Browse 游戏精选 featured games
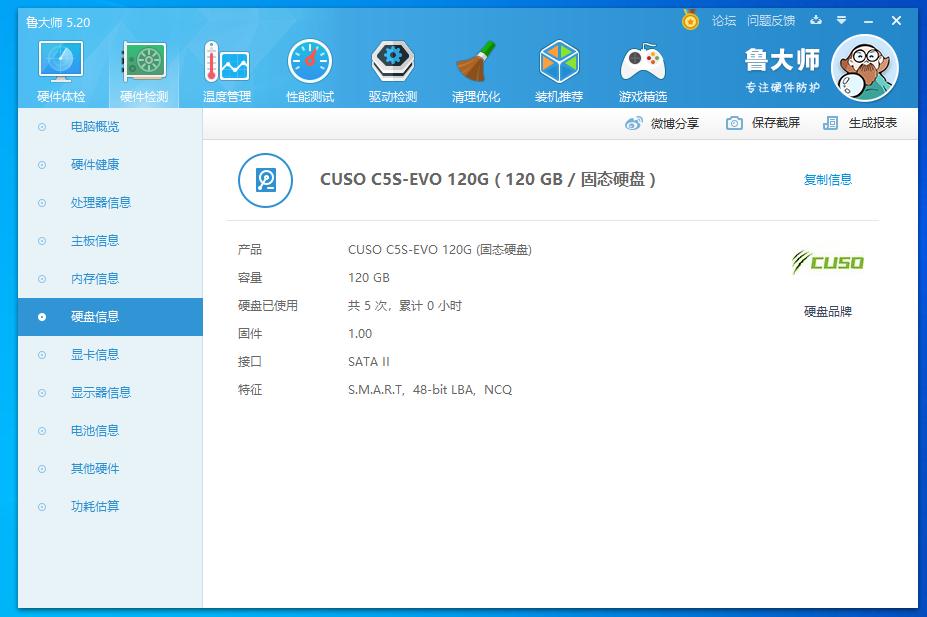927x617 pixels. 643,67
